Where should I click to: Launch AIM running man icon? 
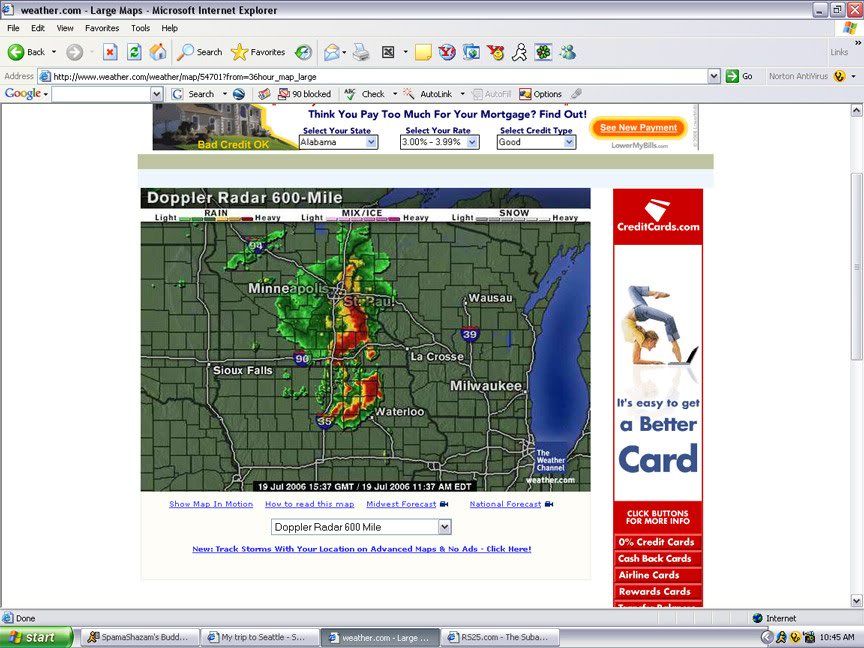tap(519, 52)
